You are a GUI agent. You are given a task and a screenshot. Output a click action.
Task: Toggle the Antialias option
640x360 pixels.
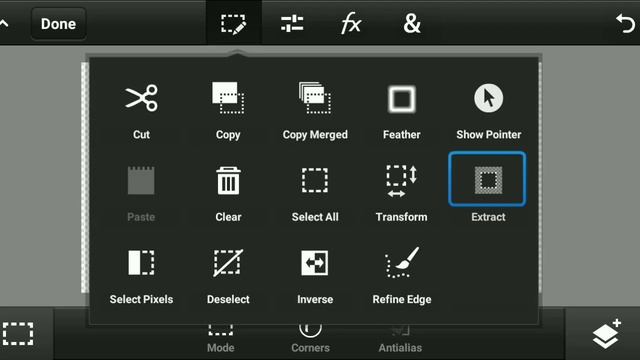click(x=400, y=339)
